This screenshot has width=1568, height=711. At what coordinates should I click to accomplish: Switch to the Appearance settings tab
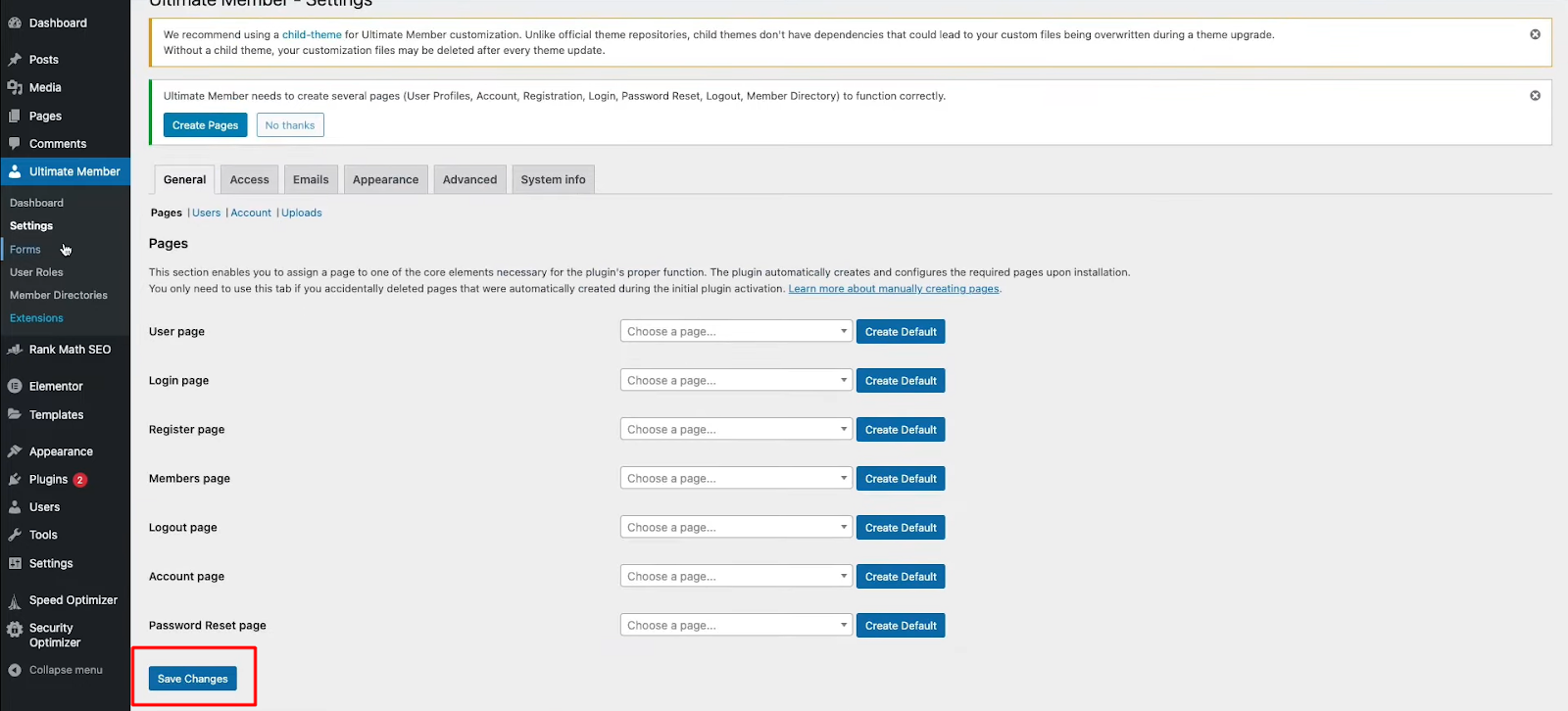pyautogui.click(x=385, y=180)
